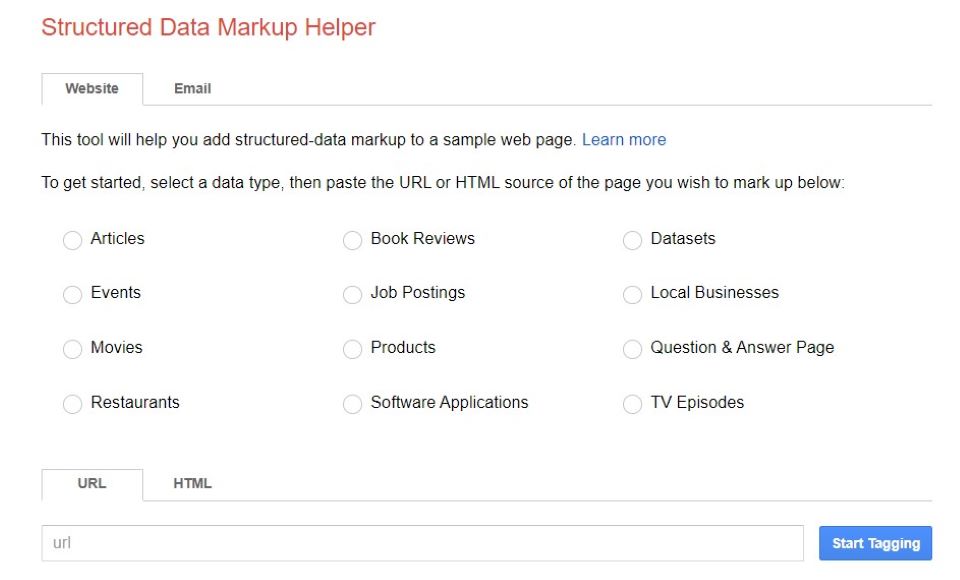The image size is (960, 580).
Task: Choose the Book Reviews data type
Action: tap(352, 240)
